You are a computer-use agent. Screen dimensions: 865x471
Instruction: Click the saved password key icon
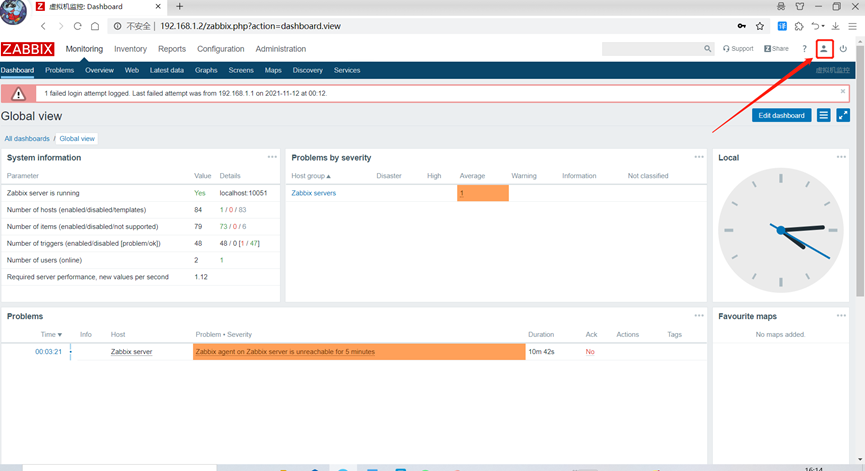point(742,26)
